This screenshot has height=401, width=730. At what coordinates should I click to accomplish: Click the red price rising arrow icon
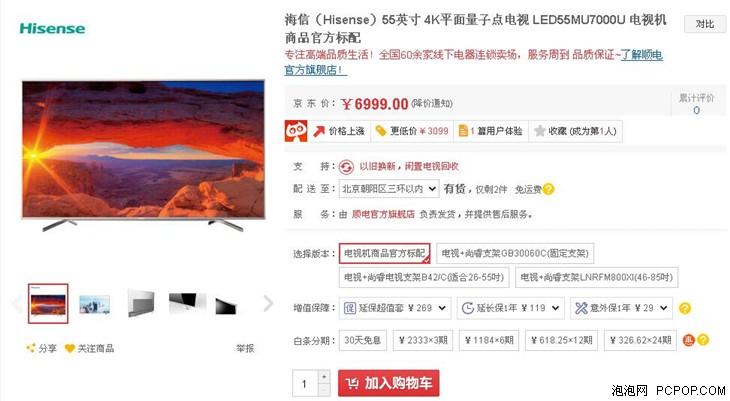[x=319, y=131]
